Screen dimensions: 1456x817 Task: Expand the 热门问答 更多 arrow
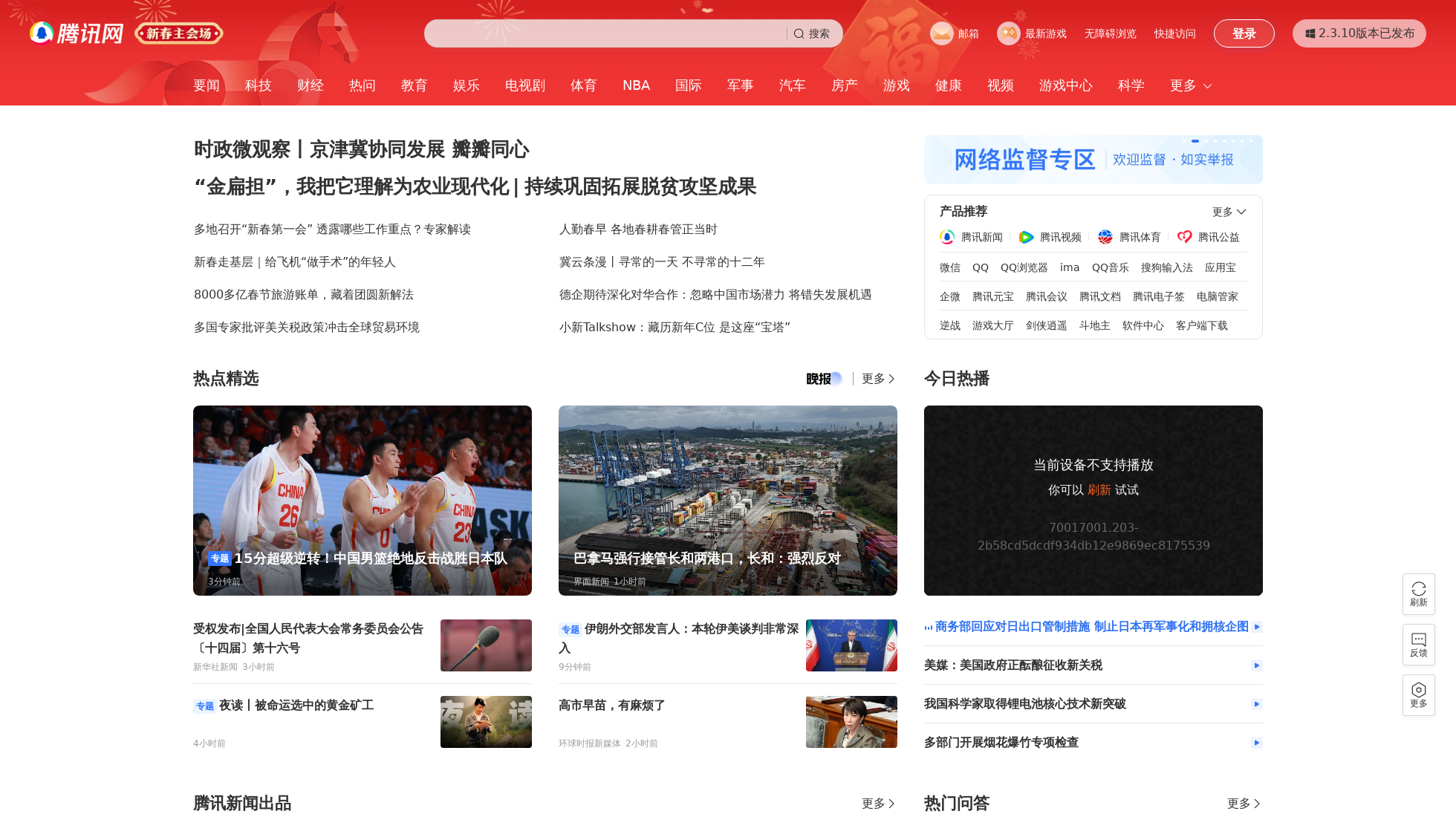(x=1243, y=804)
